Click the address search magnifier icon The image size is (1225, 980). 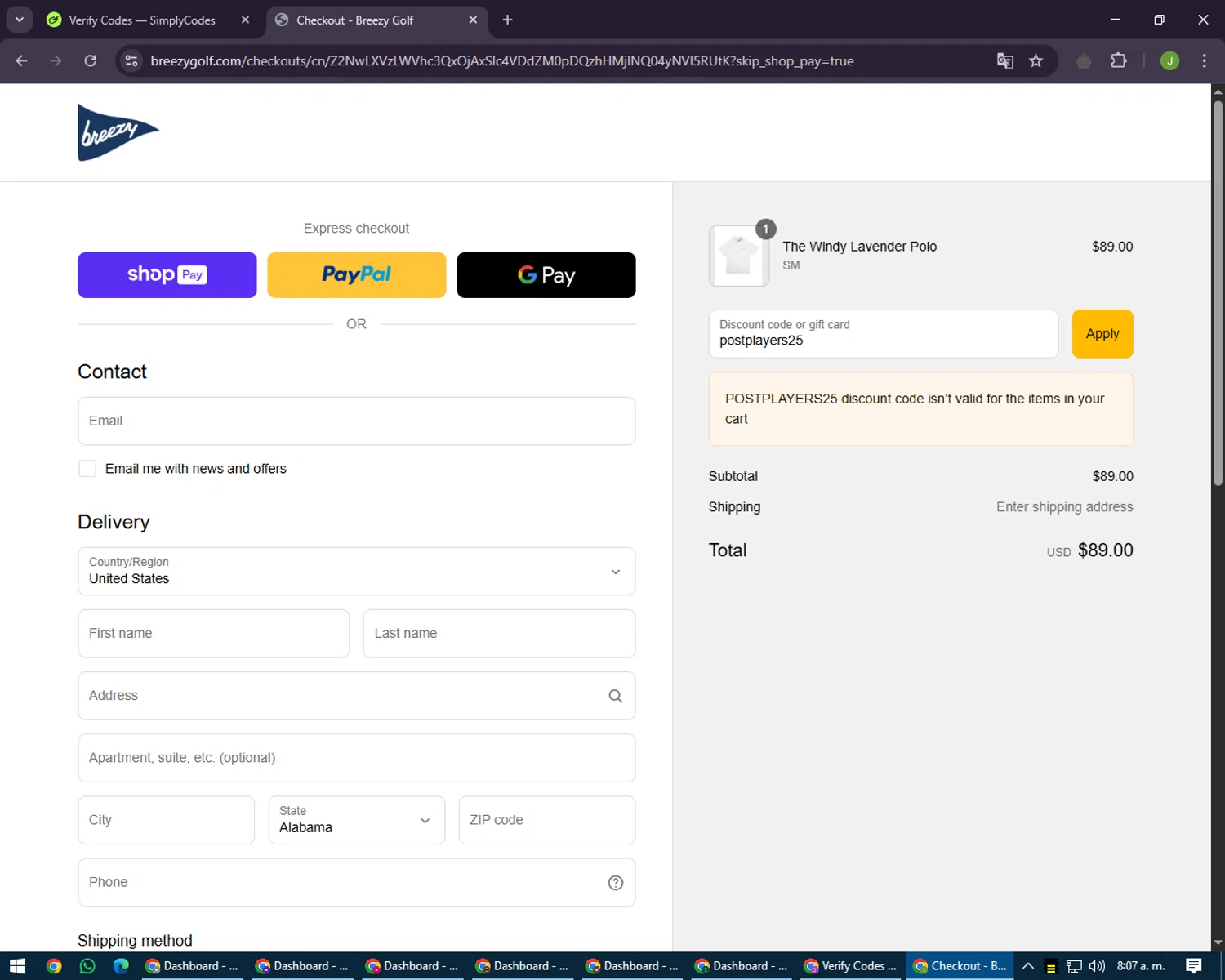616,696
